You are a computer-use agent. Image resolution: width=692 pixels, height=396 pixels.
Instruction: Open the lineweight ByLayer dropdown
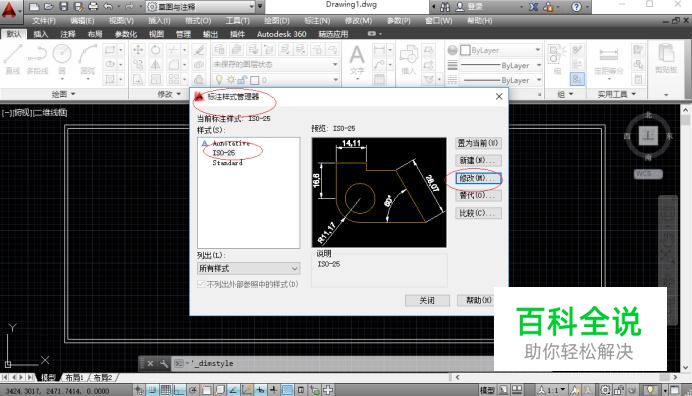(x=500, y=65)
